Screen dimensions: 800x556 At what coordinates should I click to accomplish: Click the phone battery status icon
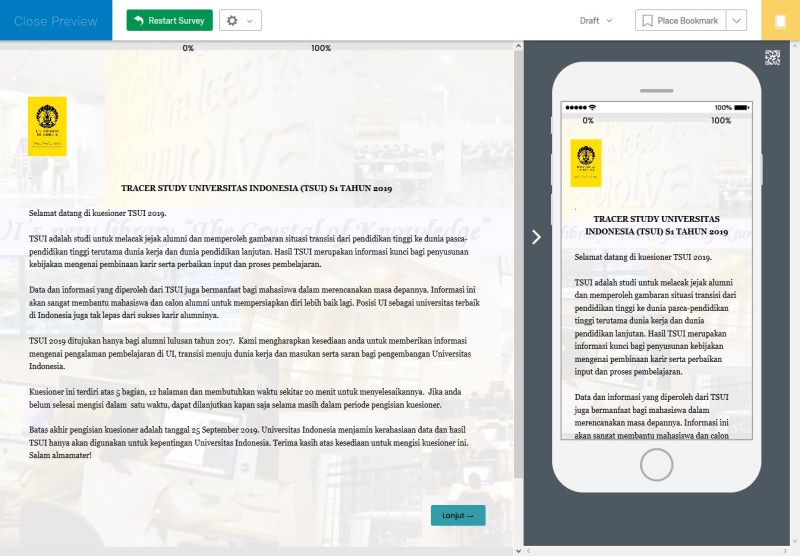741,108
